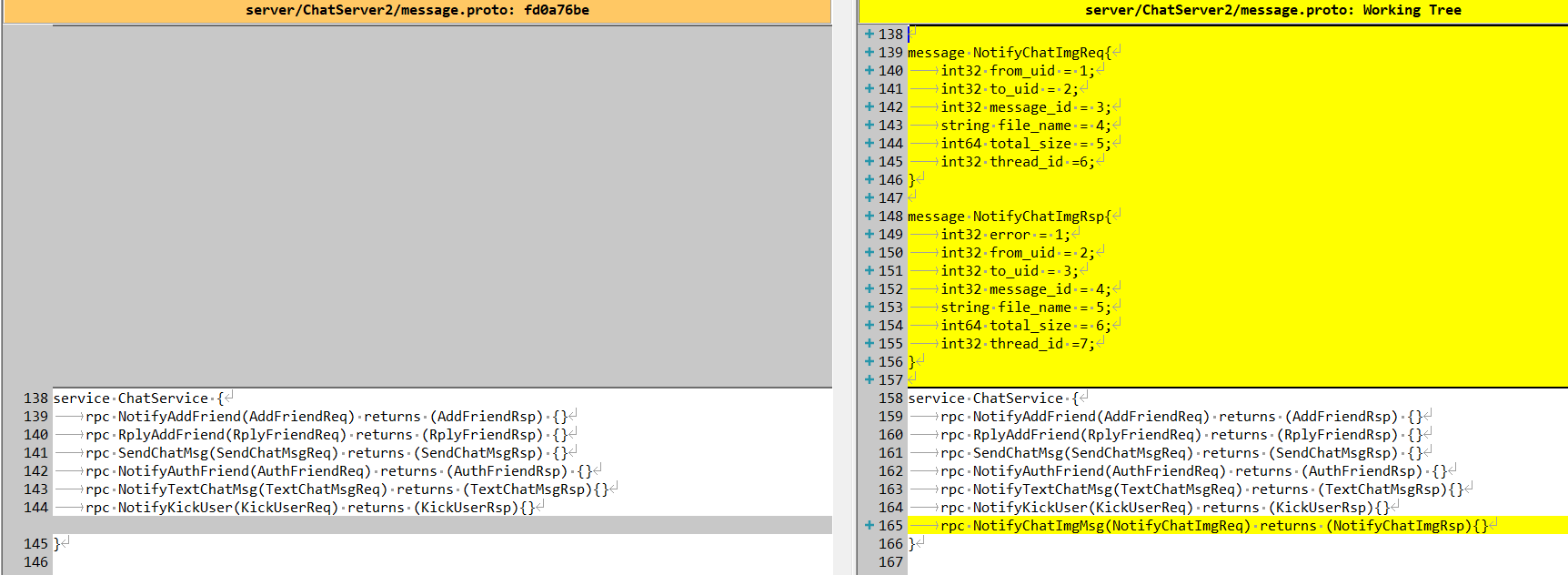Viewport: 1568px width, 575px height.
Task: Click the plus marker on line 139
Action: (x=869, y=53)
